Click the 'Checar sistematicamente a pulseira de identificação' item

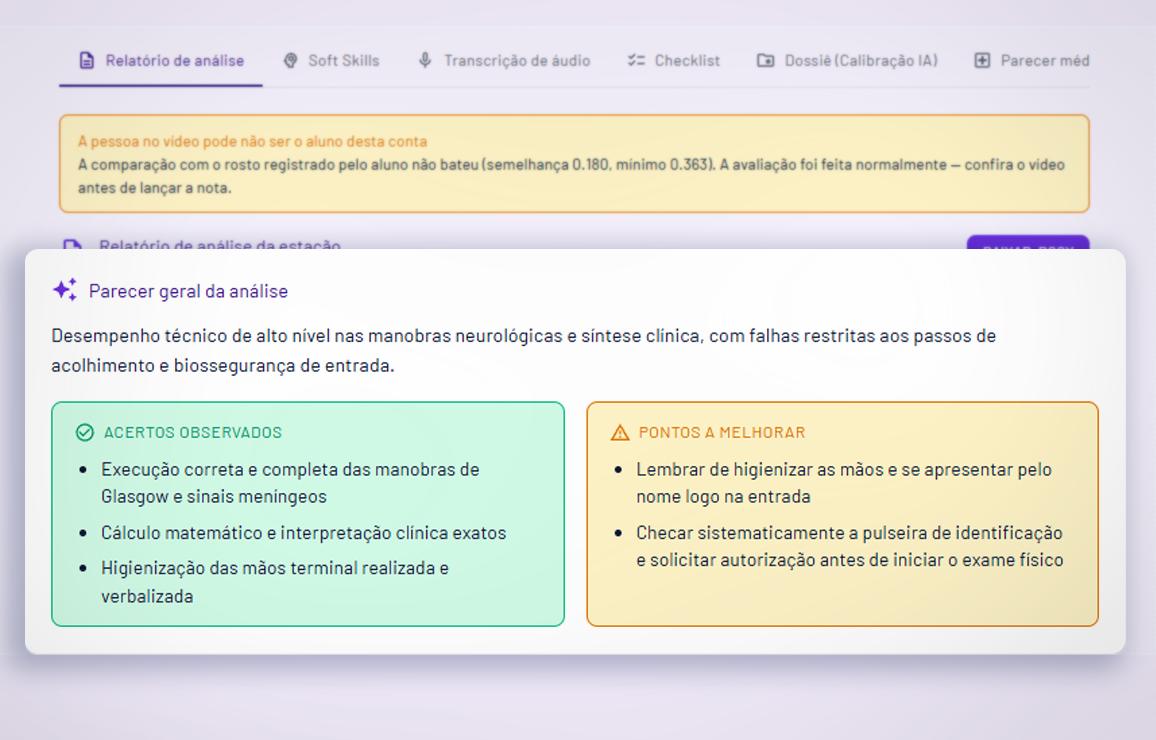(x=850, y=546)
